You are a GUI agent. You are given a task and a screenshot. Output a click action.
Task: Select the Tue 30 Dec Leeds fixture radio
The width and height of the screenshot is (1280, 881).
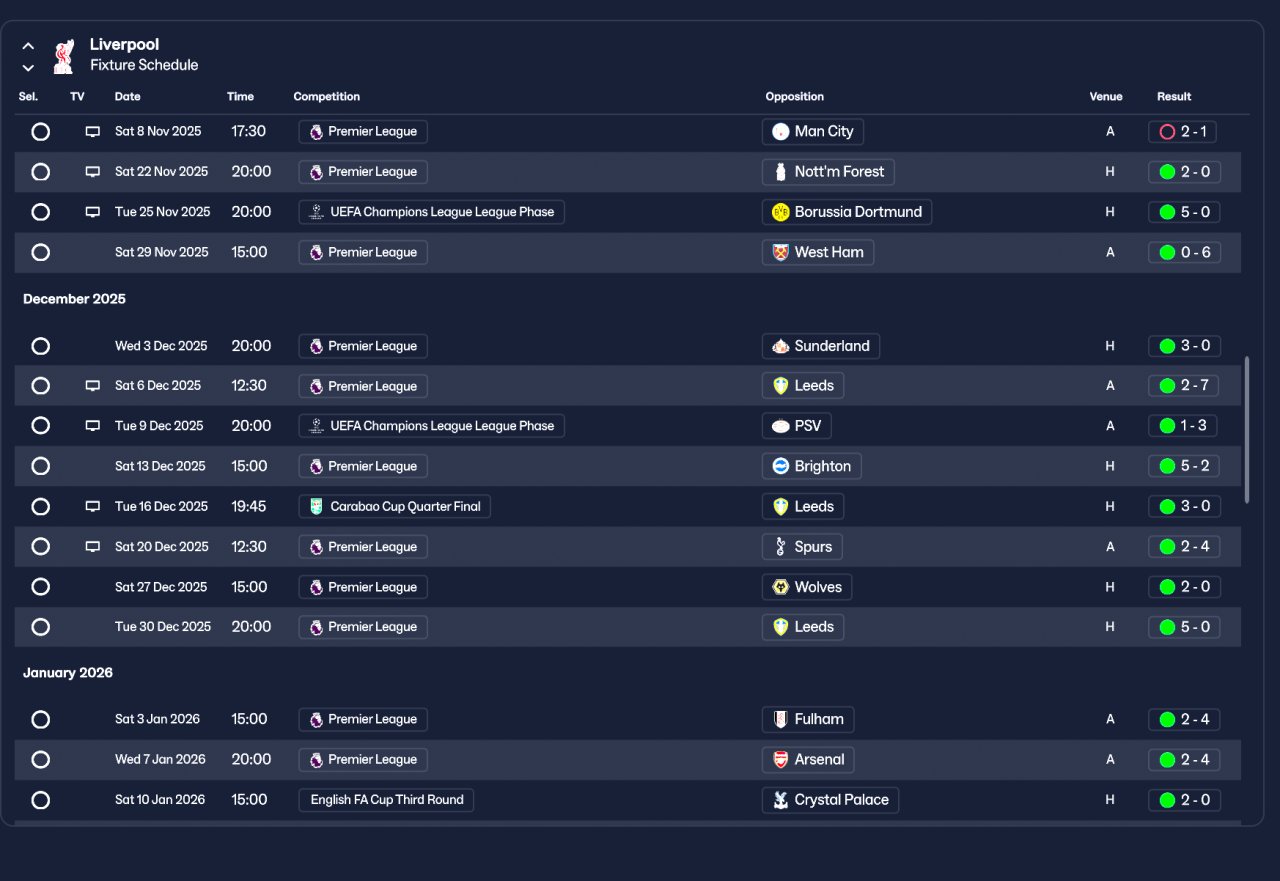(x=40, y=627)
